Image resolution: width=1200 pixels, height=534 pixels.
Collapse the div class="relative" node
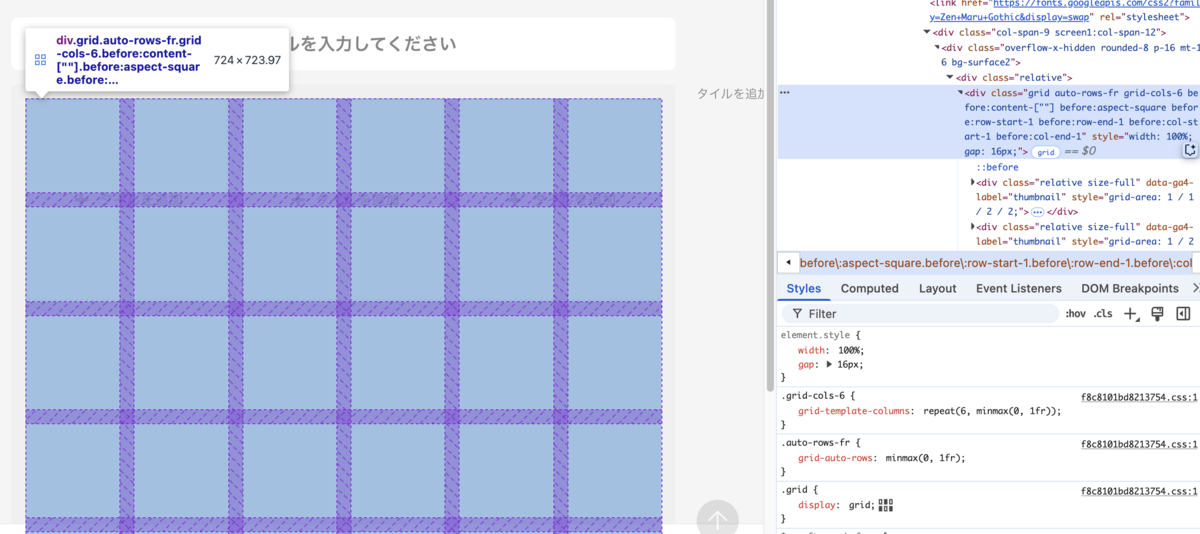coord(950,77)
